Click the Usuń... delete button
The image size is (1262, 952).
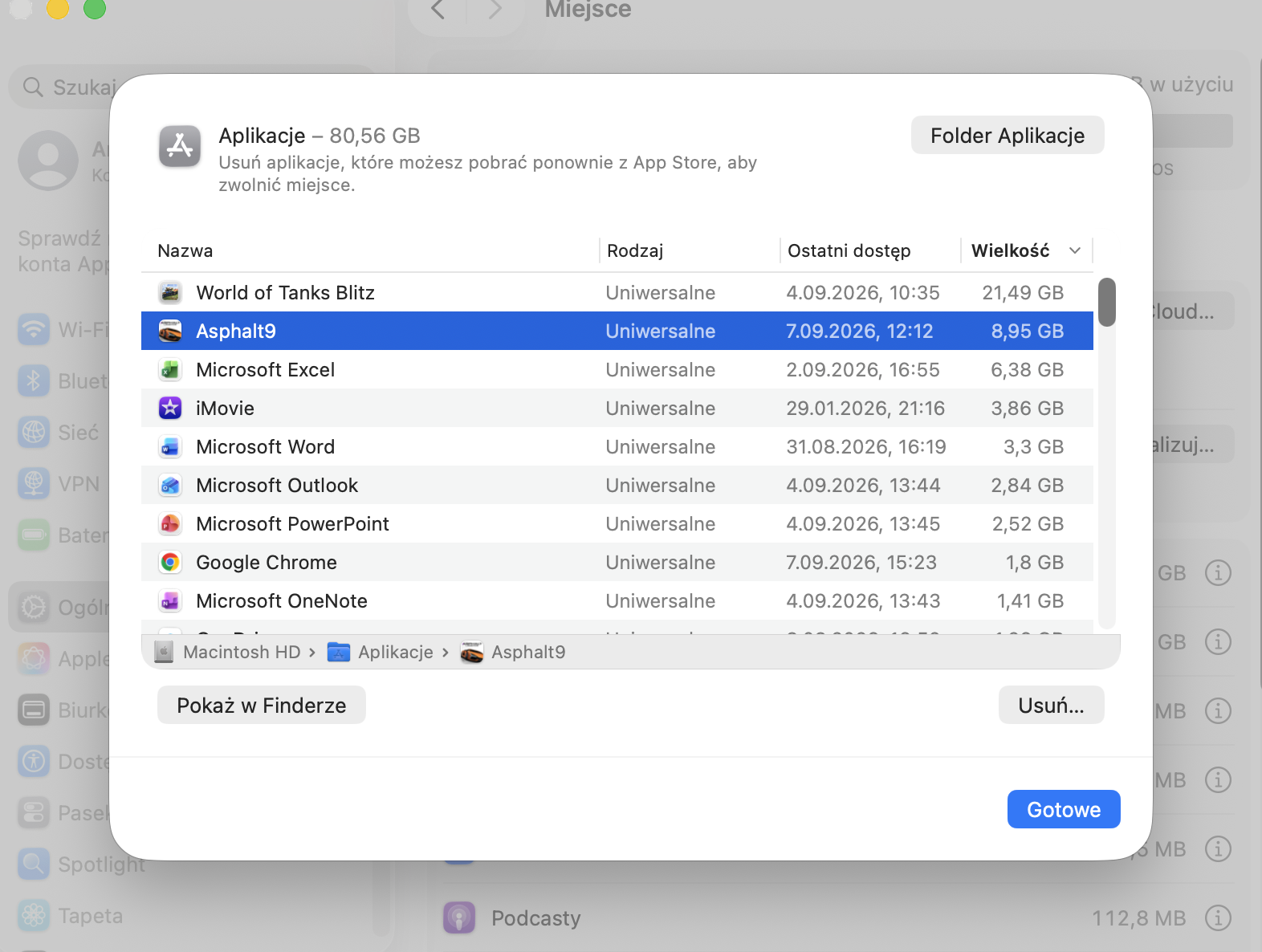coord(1052,706)
